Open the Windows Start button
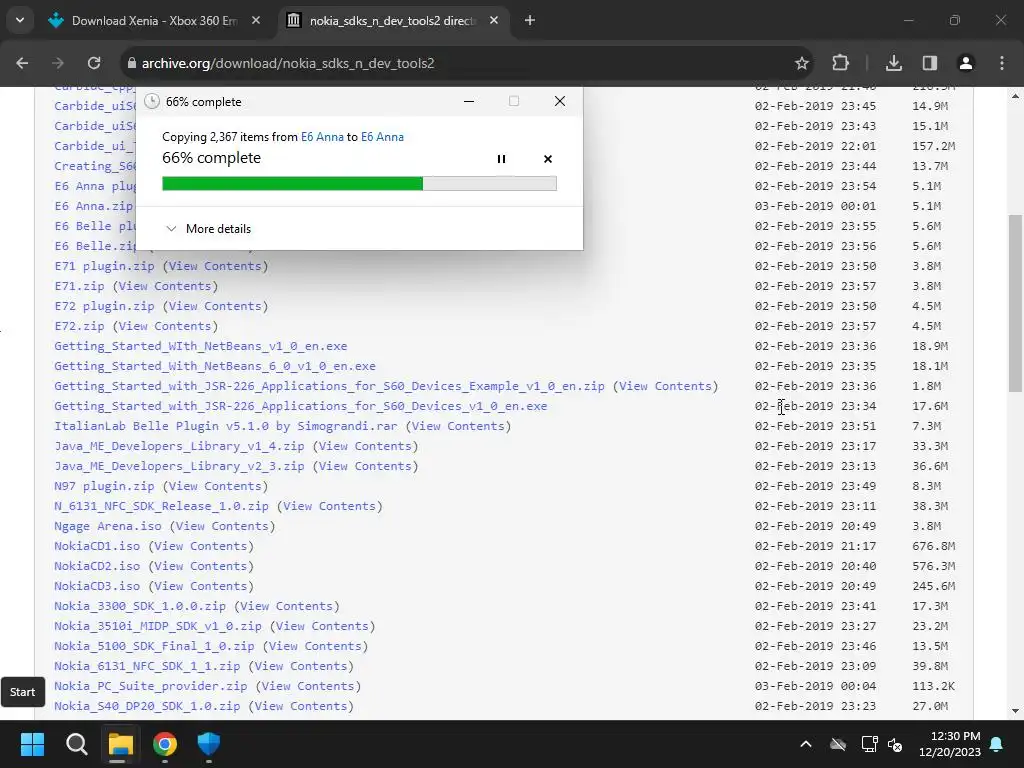1024x768 pixels. tap(32, 744)
